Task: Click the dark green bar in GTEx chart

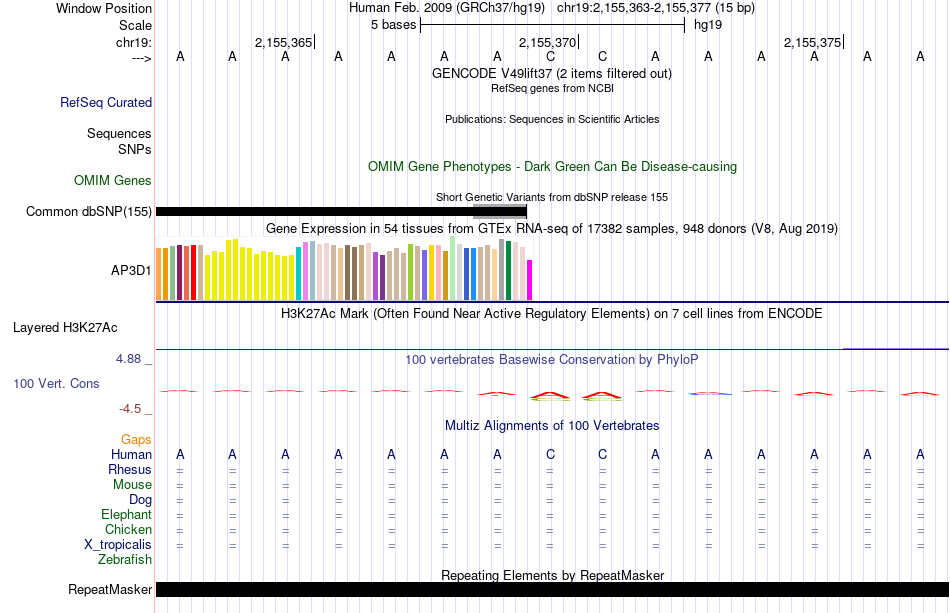Action: coord(508,270)
